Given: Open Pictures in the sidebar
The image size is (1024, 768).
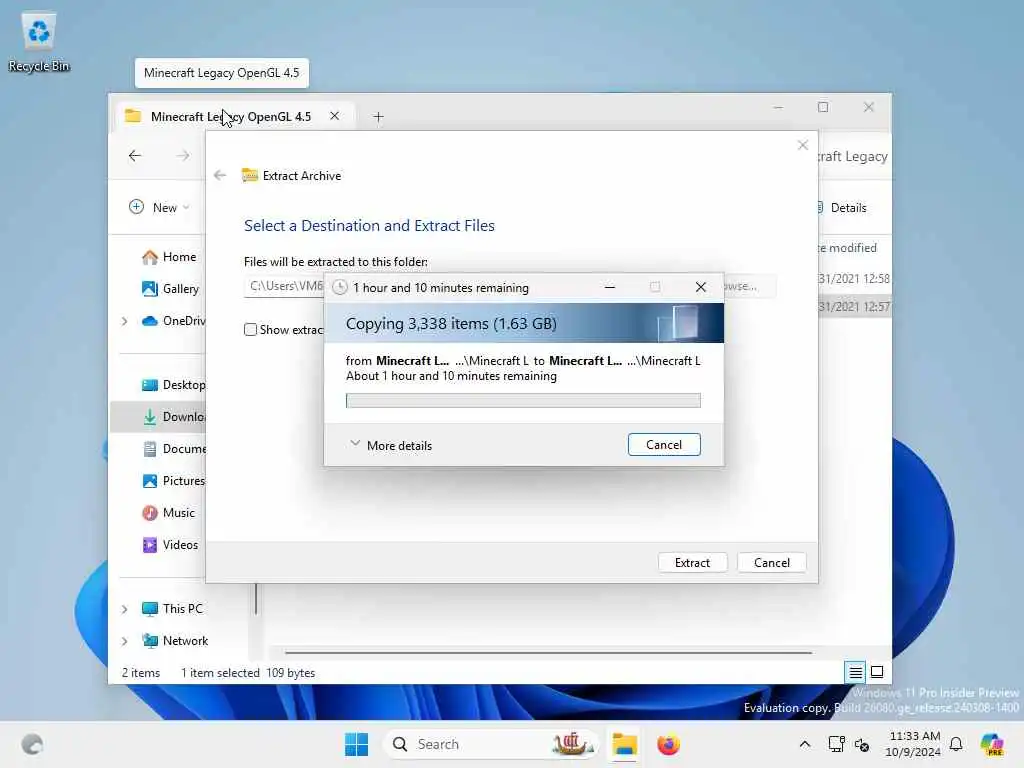Looking at the screenshot, I should (x=174, y=481).
